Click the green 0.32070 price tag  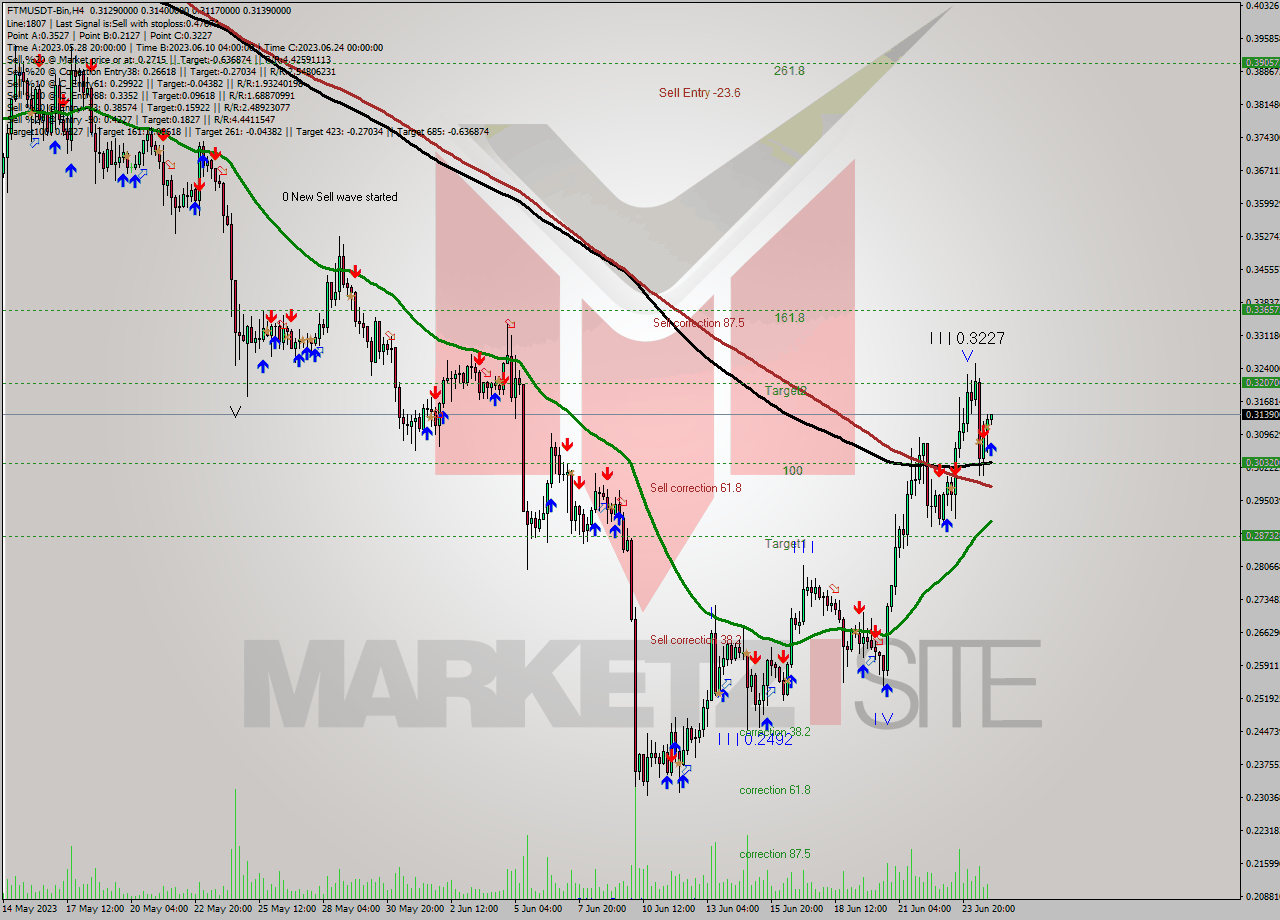click(1260, 383)
